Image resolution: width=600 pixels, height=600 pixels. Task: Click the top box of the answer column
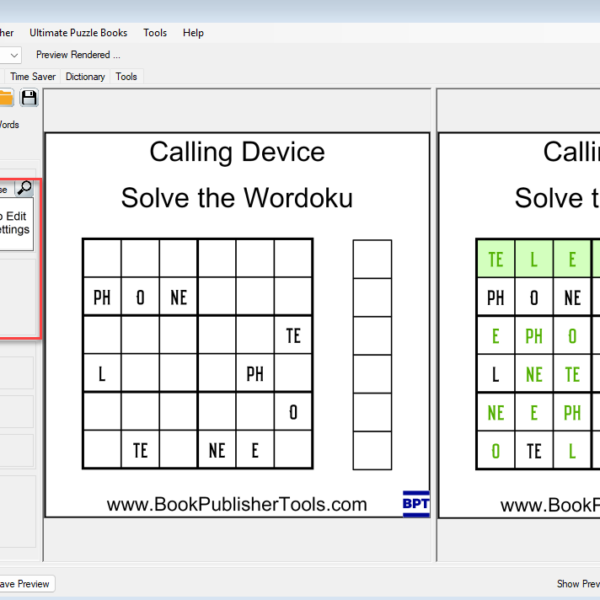[x=371, y=258]
